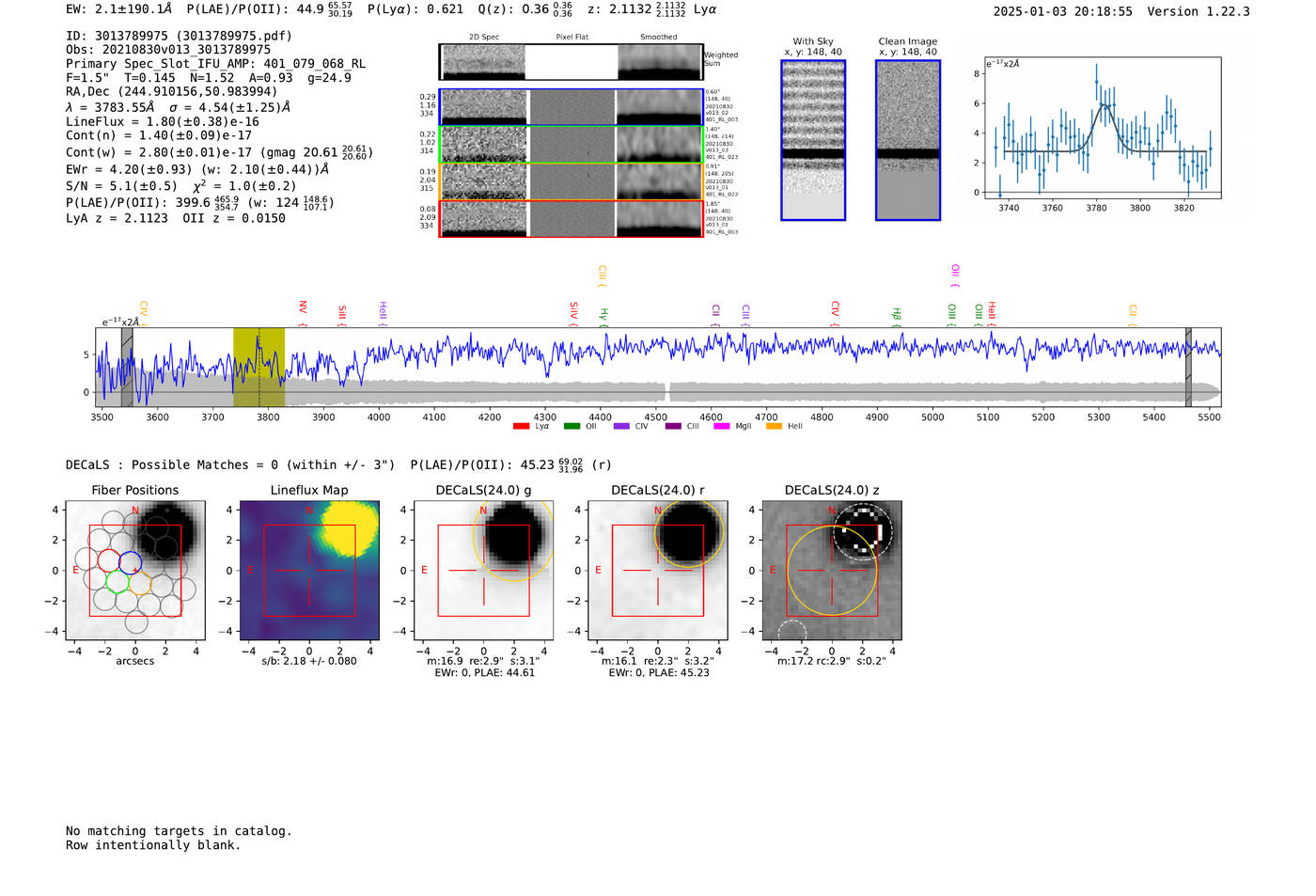Image resolution: width=1316 pixels, height=896 pixels.
Task: Select the blue-bordered fiber 2D spectrum row
Action: click(572, 107)
